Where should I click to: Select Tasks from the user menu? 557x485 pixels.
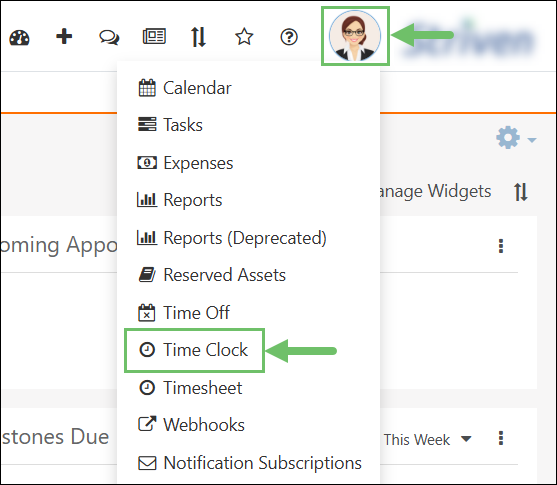pos(170,125)
